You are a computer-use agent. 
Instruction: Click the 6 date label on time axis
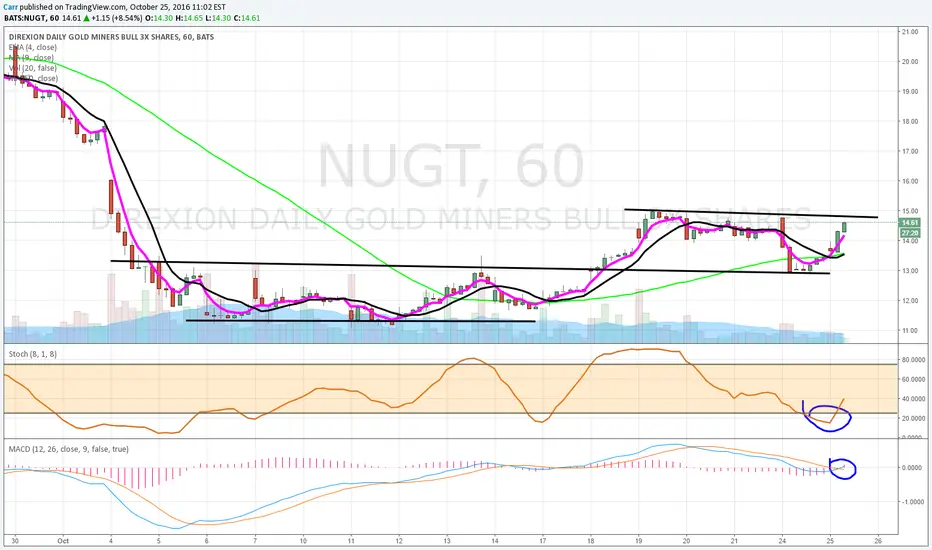click(207, 541)
